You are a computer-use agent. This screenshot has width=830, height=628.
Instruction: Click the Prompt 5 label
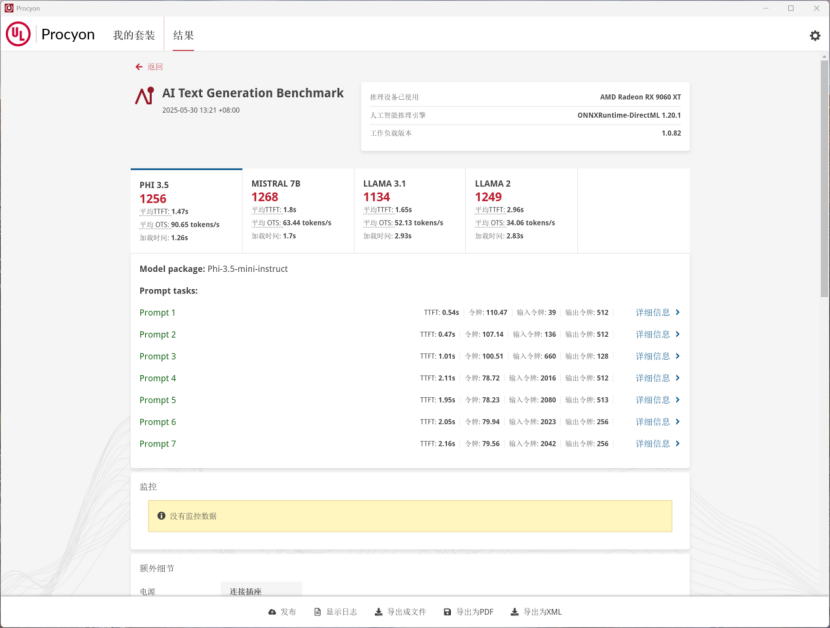(157, 400)
